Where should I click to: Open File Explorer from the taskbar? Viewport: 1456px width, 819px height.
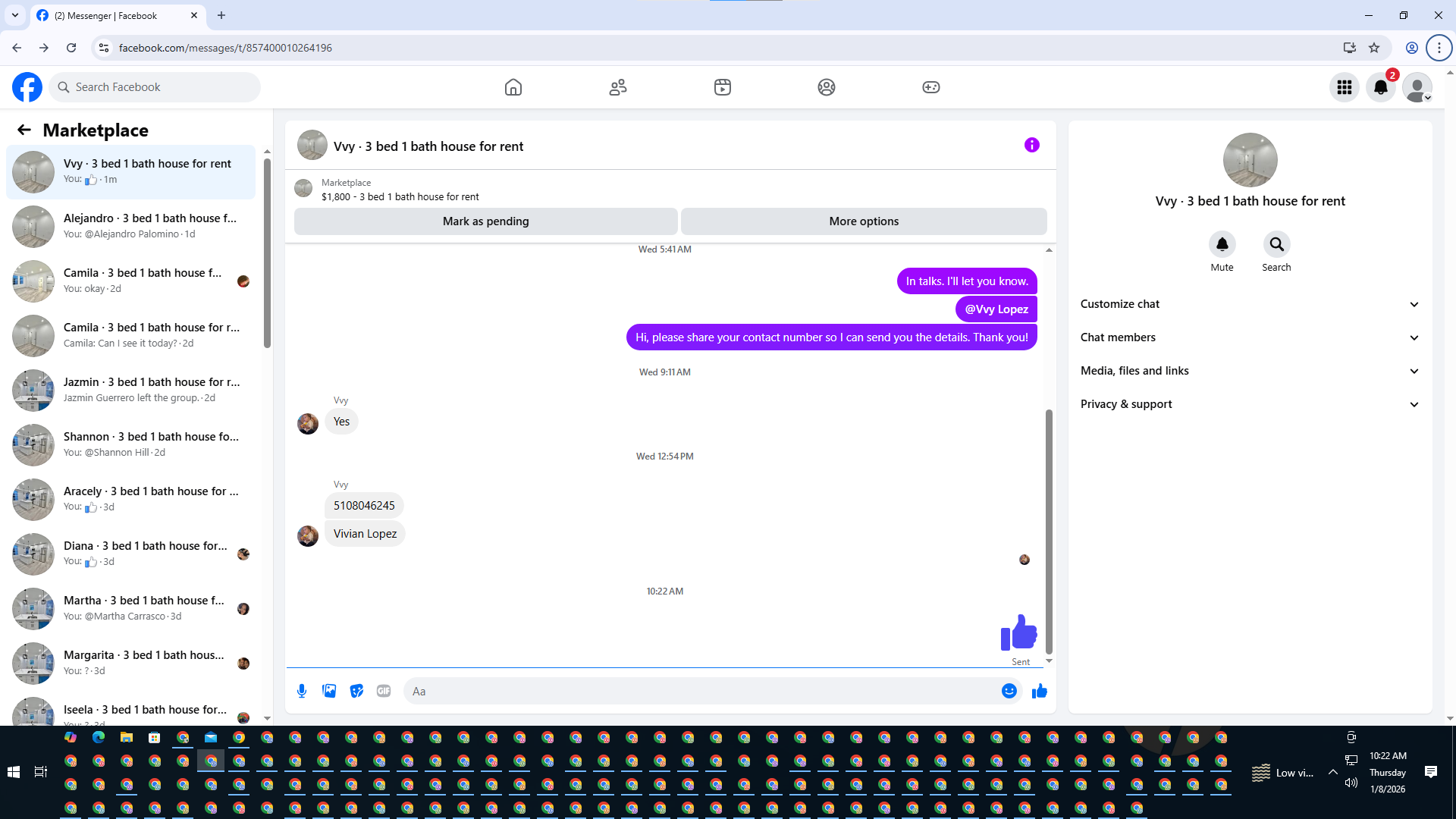click(x=127, y=737)
